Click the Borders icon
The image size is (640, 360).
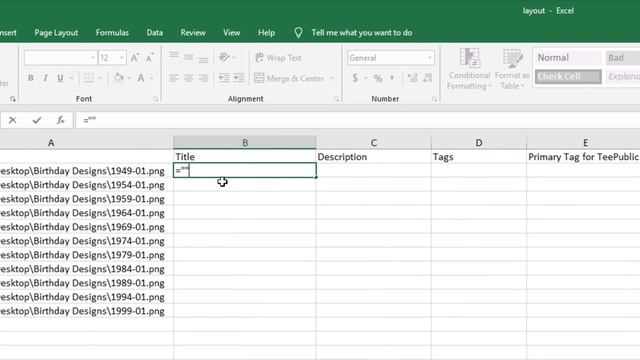89,78
